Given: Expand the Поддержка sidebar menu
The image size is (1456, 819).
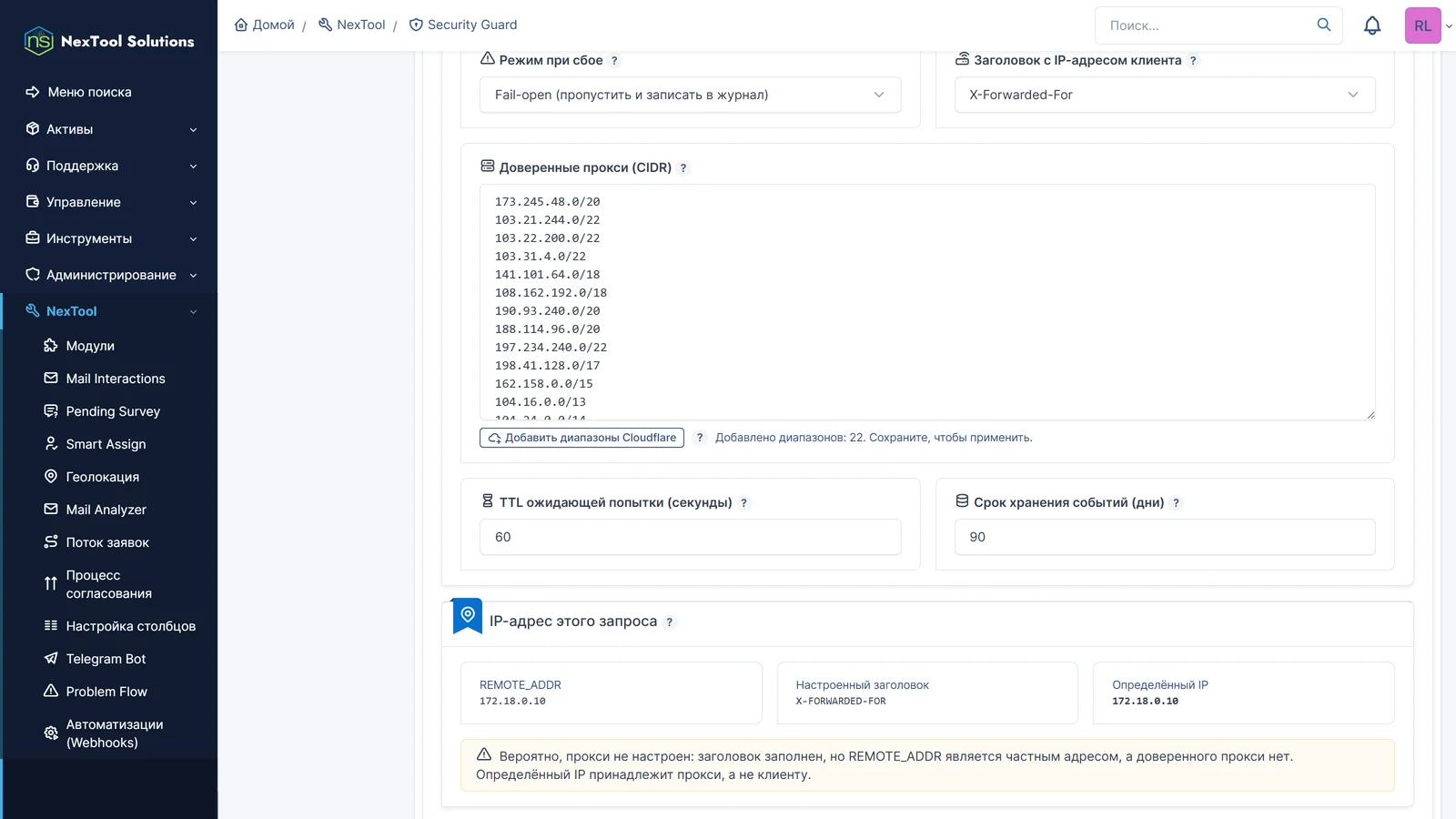Looking at the screenshot, I should pos(109,166).
